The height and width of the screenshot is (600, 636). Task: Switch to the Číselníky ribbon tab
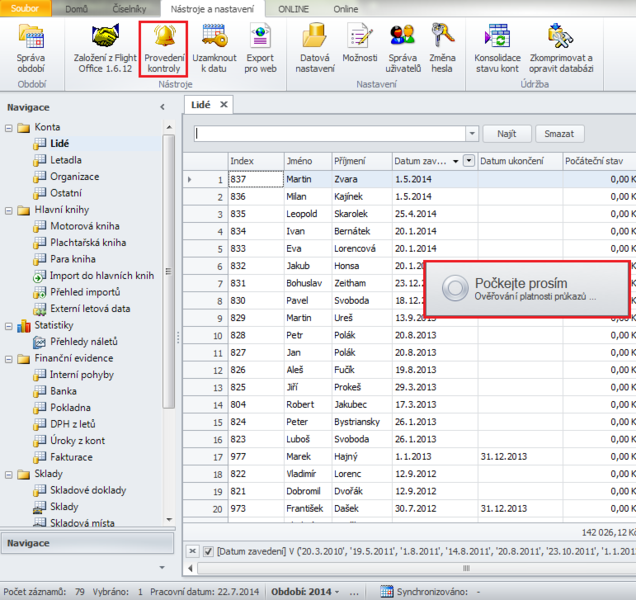132,8
